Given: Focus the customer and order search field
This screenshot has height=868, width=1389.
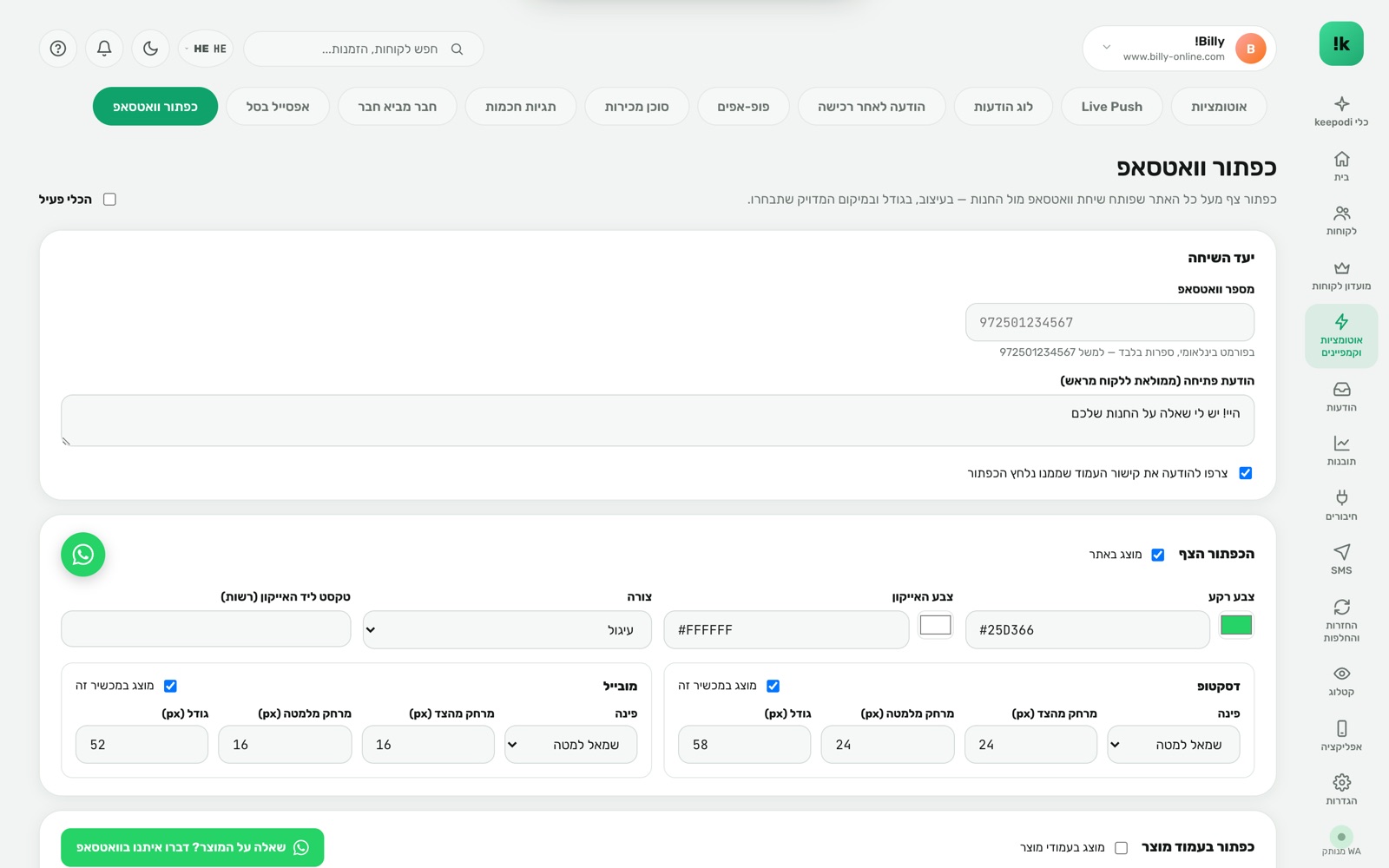Looking at the screenshot, I should point(364,49).
